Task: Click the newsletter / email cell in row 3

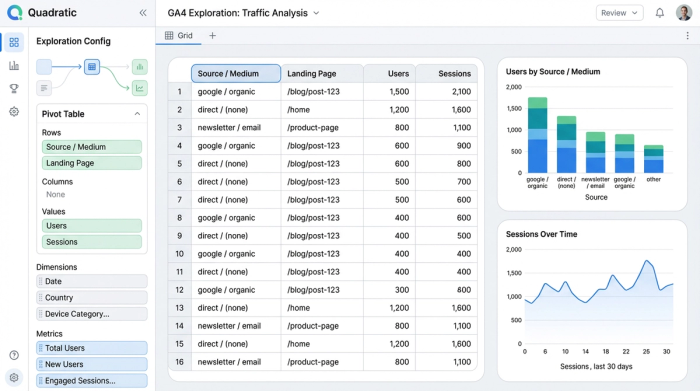Action: point(236,128)
